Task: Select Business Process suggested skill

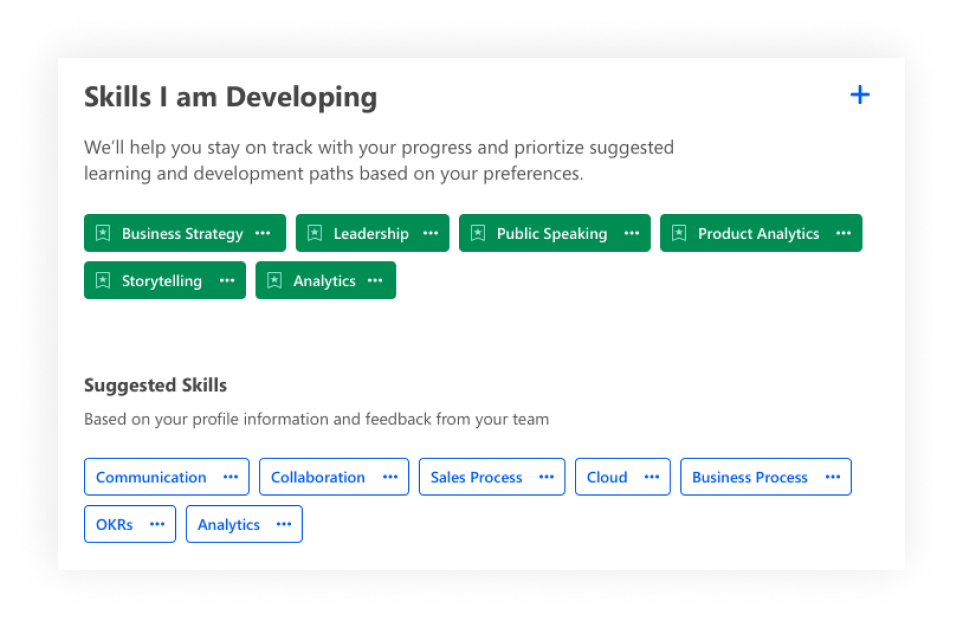Action: tap(750, 477)
